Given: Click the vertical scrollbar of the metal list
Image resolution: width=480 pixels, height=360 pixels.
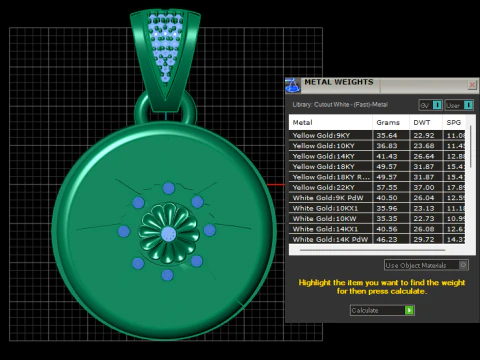Looking at the screenshot, I should [471, 147].
